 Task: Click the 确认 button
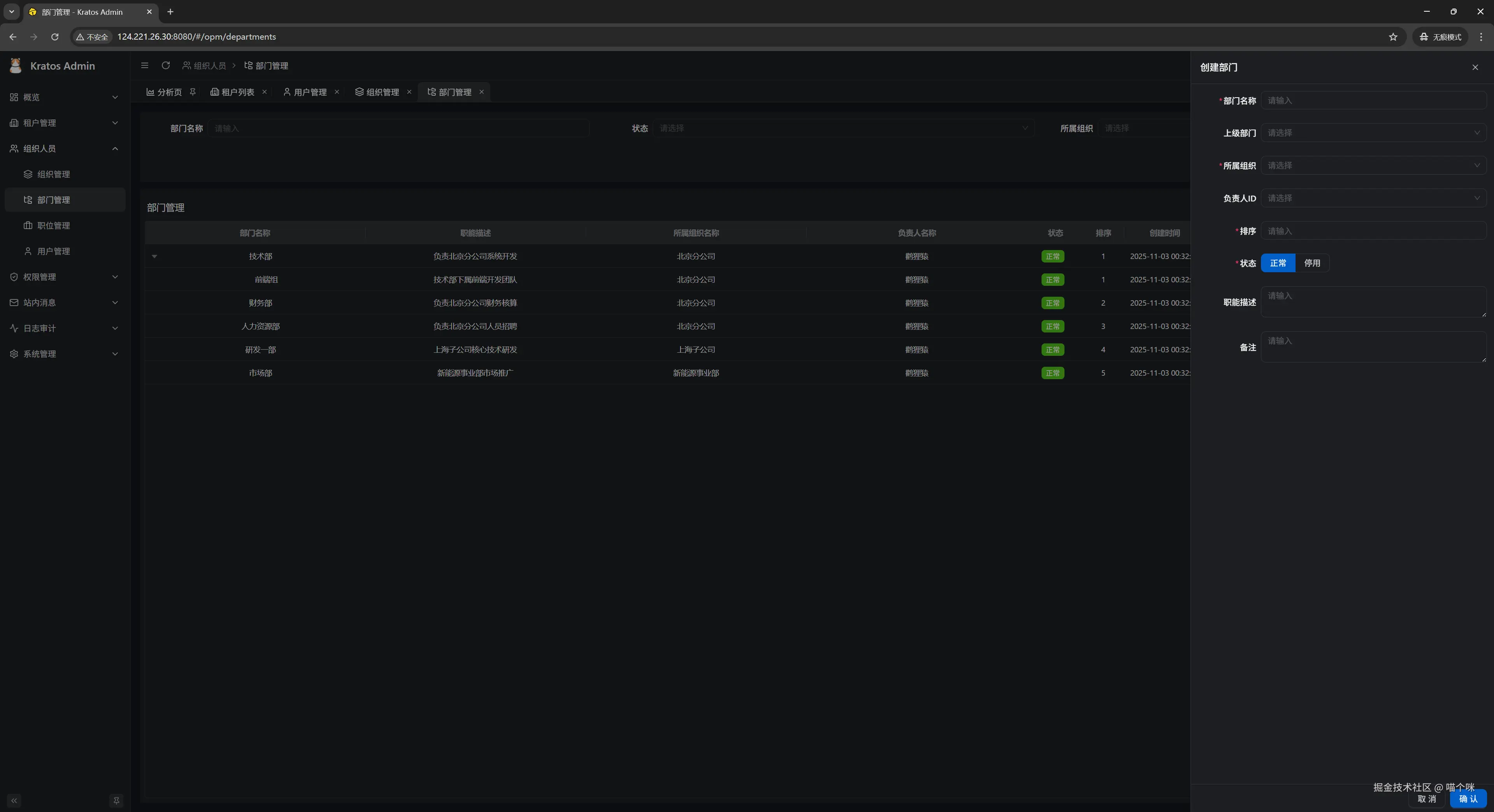click(1468, 799)
